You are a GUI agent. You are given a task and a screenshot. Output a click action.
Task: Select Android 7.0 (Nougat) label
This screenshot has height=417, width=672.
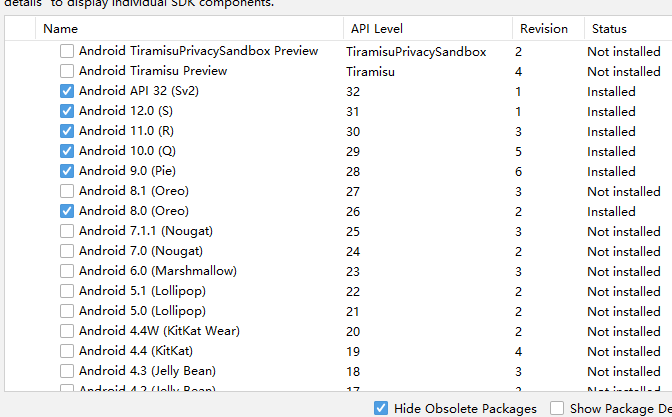[141, 251]
